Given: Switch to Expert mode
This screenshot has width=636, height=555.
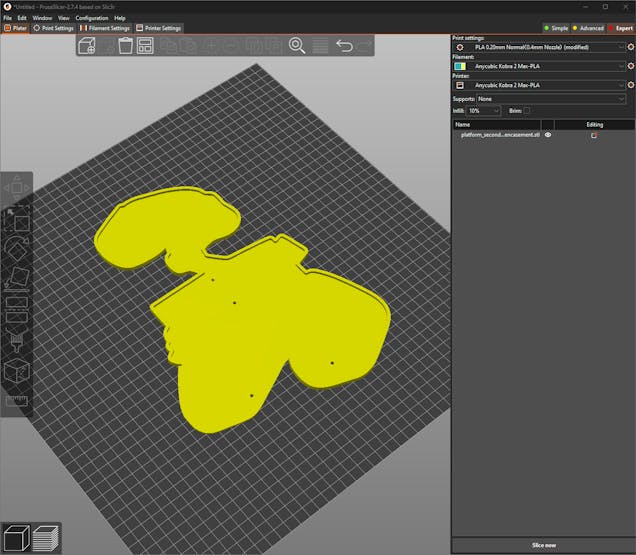Looking at the screenshot, I should click(619, 28).
